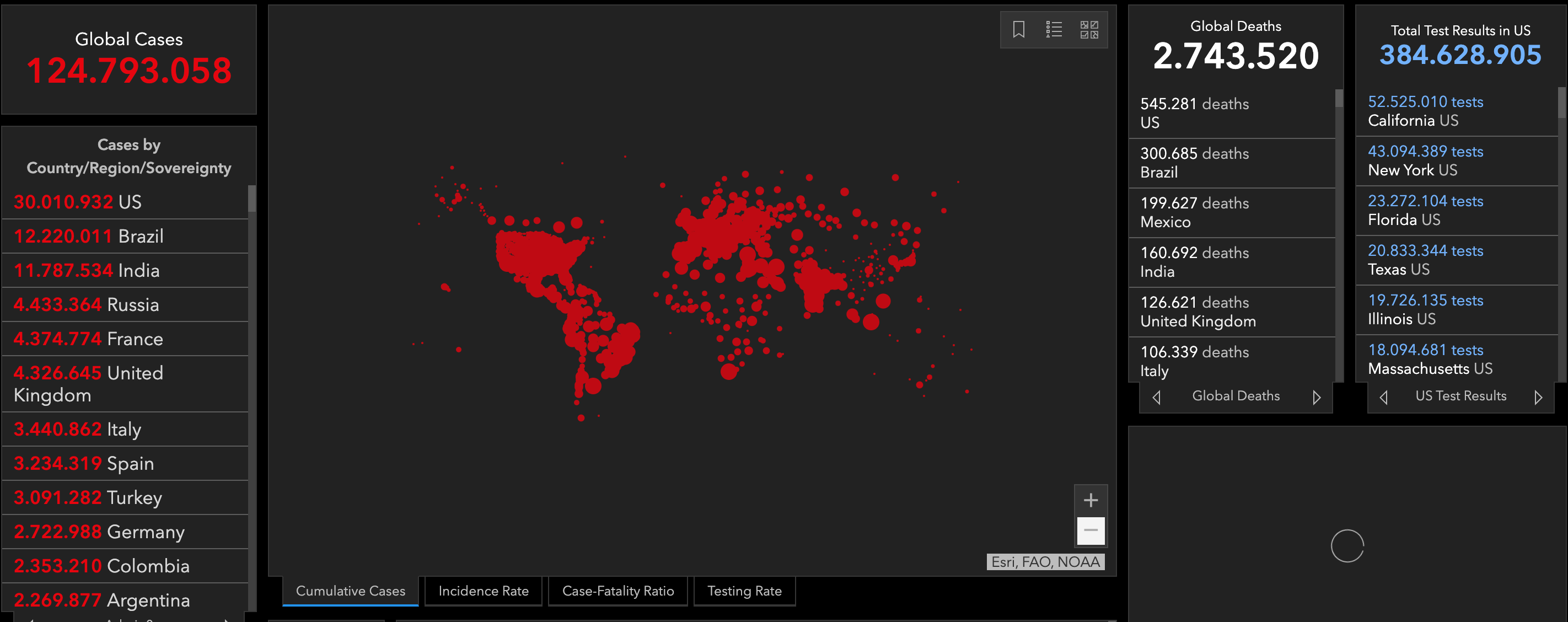Viewport: 1568px width, 622px height.
Task: Go to previous Global Deaths panel
Action: coord(1157,398)
